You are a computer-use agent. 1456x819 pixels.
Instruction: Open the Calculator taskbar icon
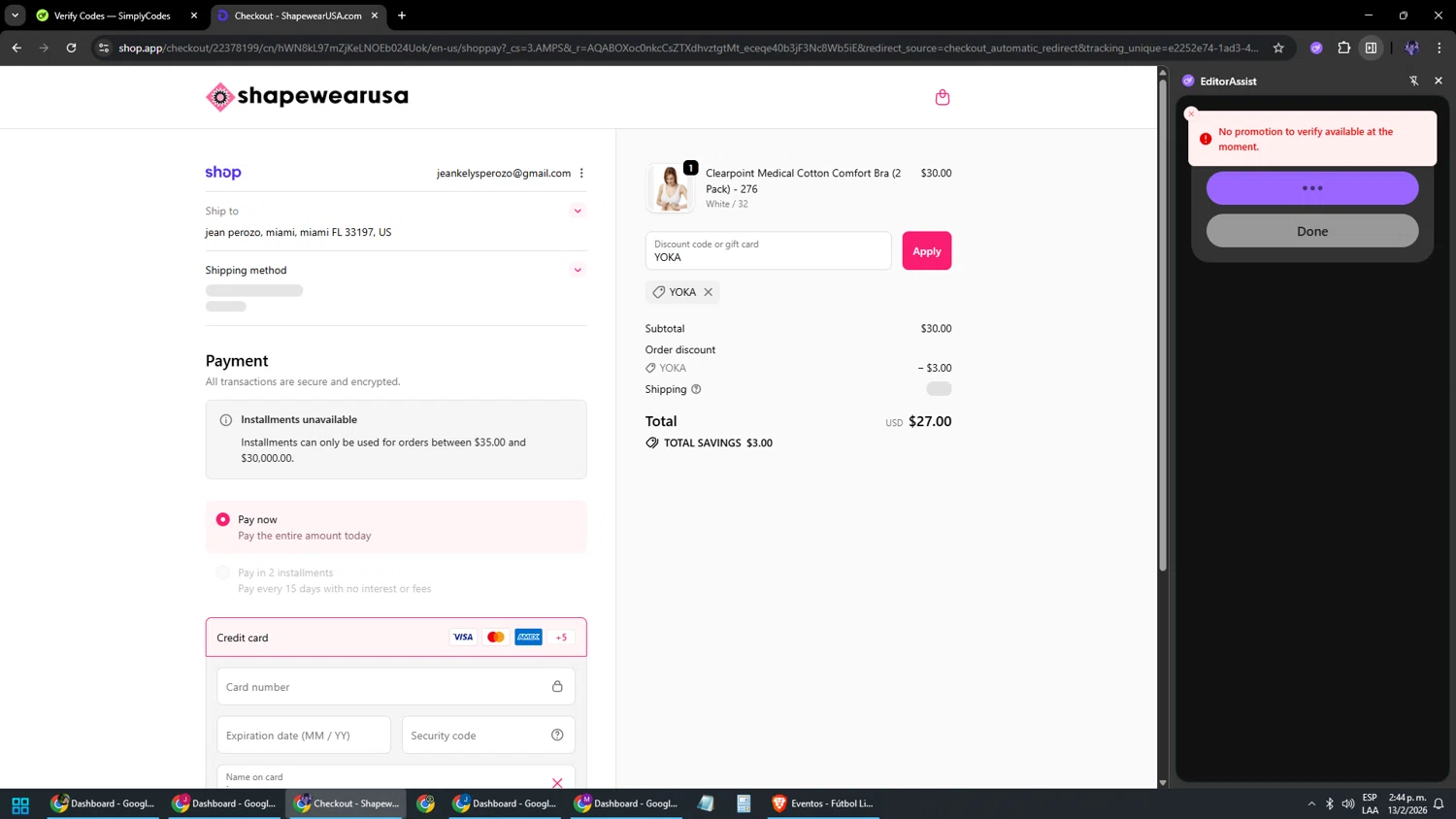pos(744,803)
